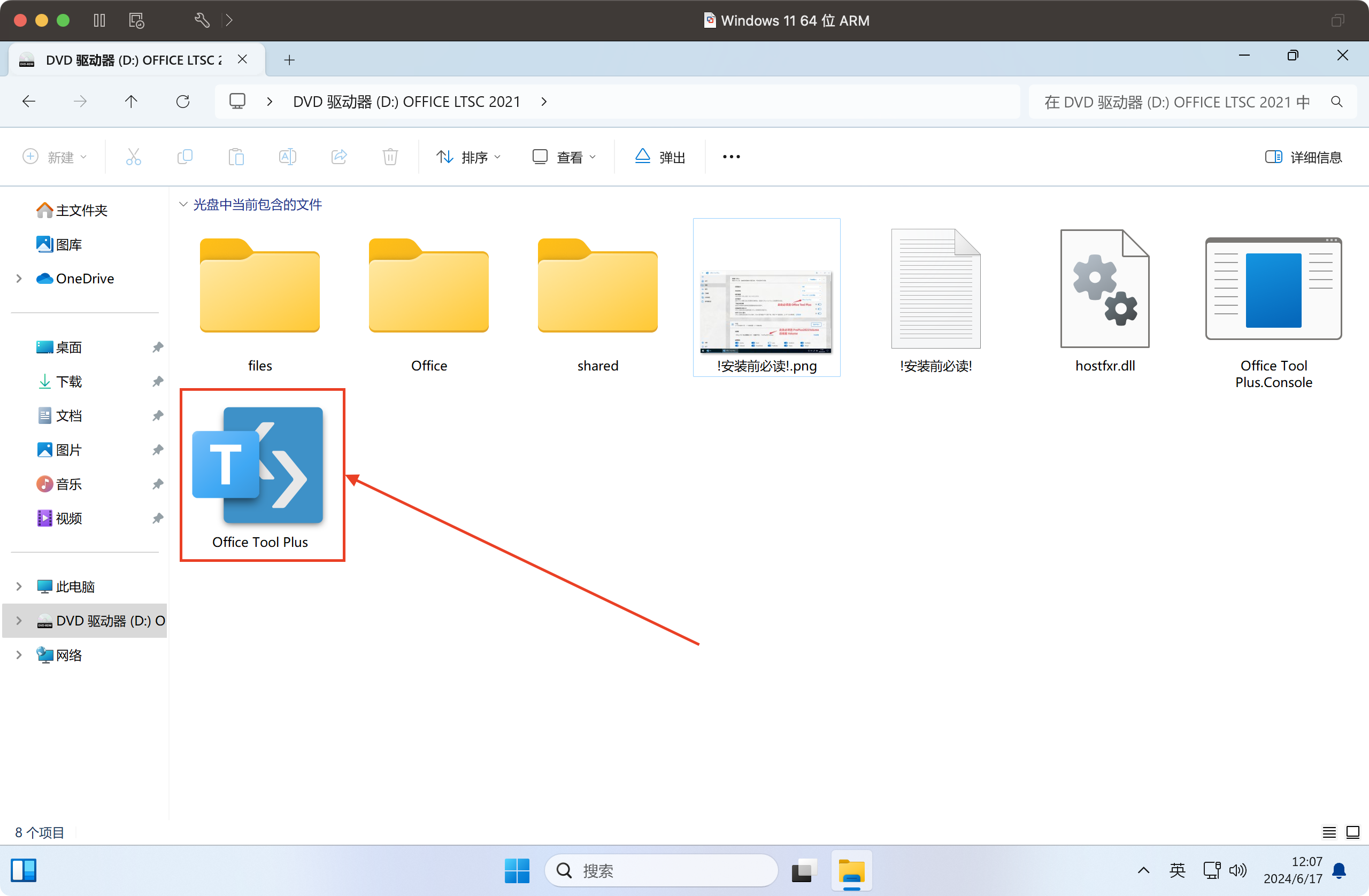1369x896 pixels.
Task: Open the 新建 new item dropdown
Action: point(55,157)
